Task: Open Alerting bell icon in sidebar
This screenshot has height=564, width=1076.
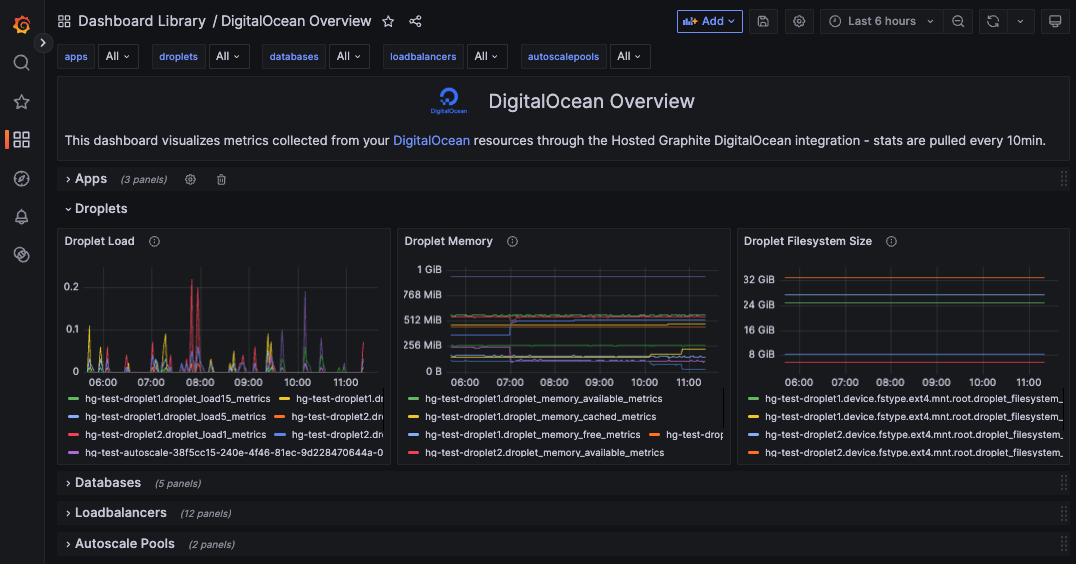Action: pos(22,217)
